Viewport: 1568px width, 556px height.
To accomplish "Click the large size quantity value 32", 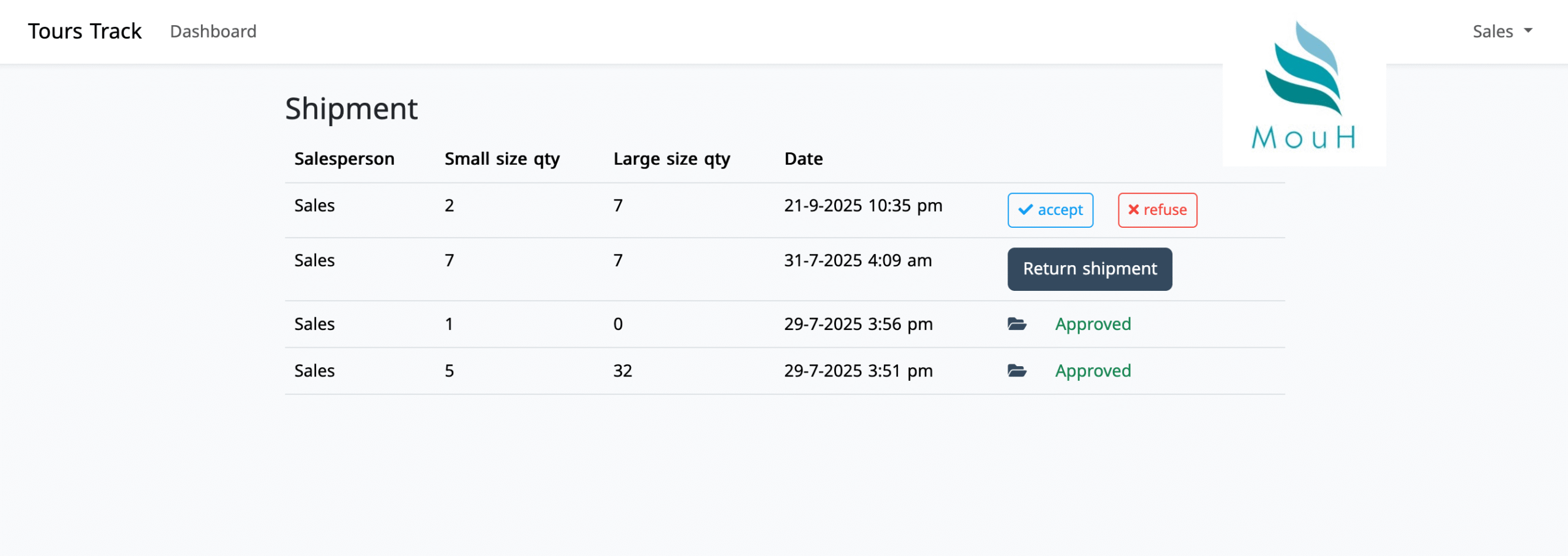I will [622, 371].
